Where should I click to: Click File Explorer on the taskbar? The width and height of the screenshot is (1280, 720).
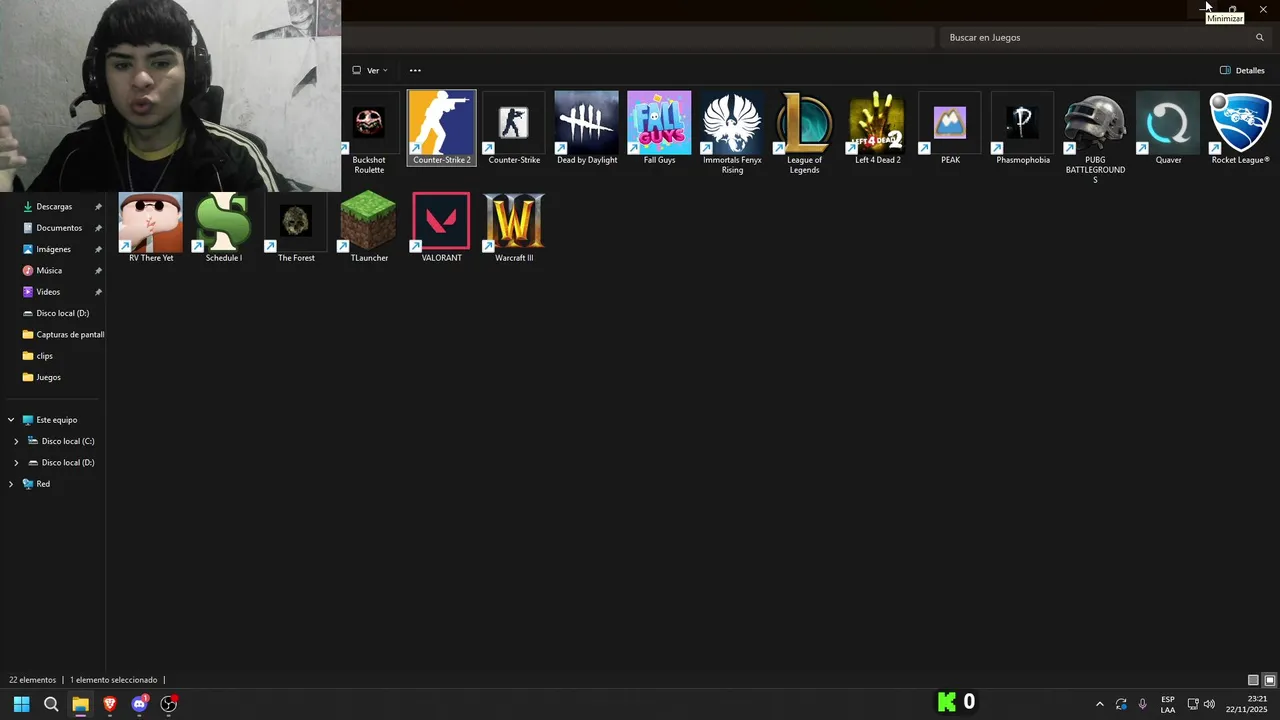pyautogui.click(x=80, y=704)
